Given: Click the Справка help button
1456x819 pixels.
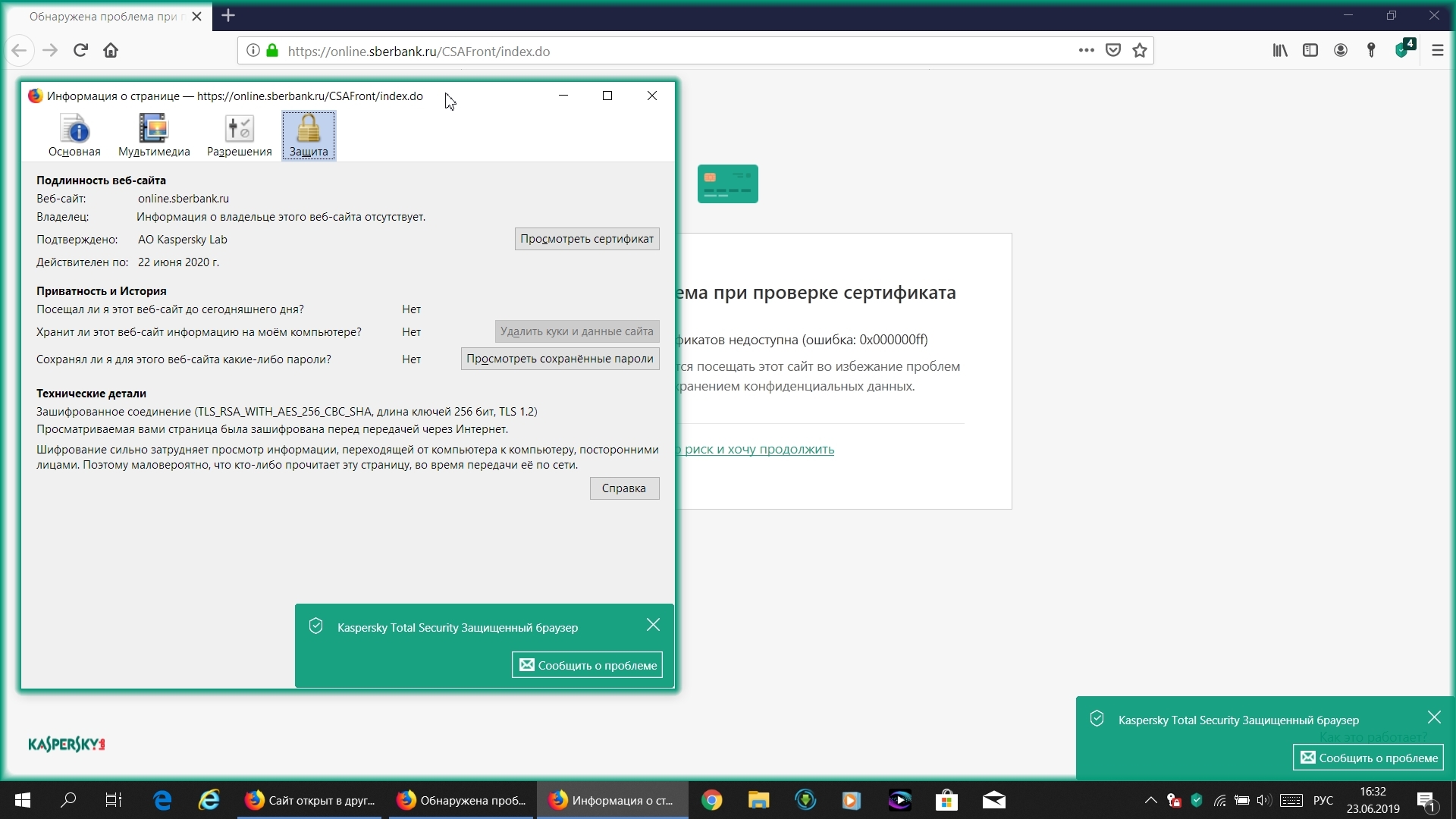Looking at the screenshot, I should pos(624,488).
